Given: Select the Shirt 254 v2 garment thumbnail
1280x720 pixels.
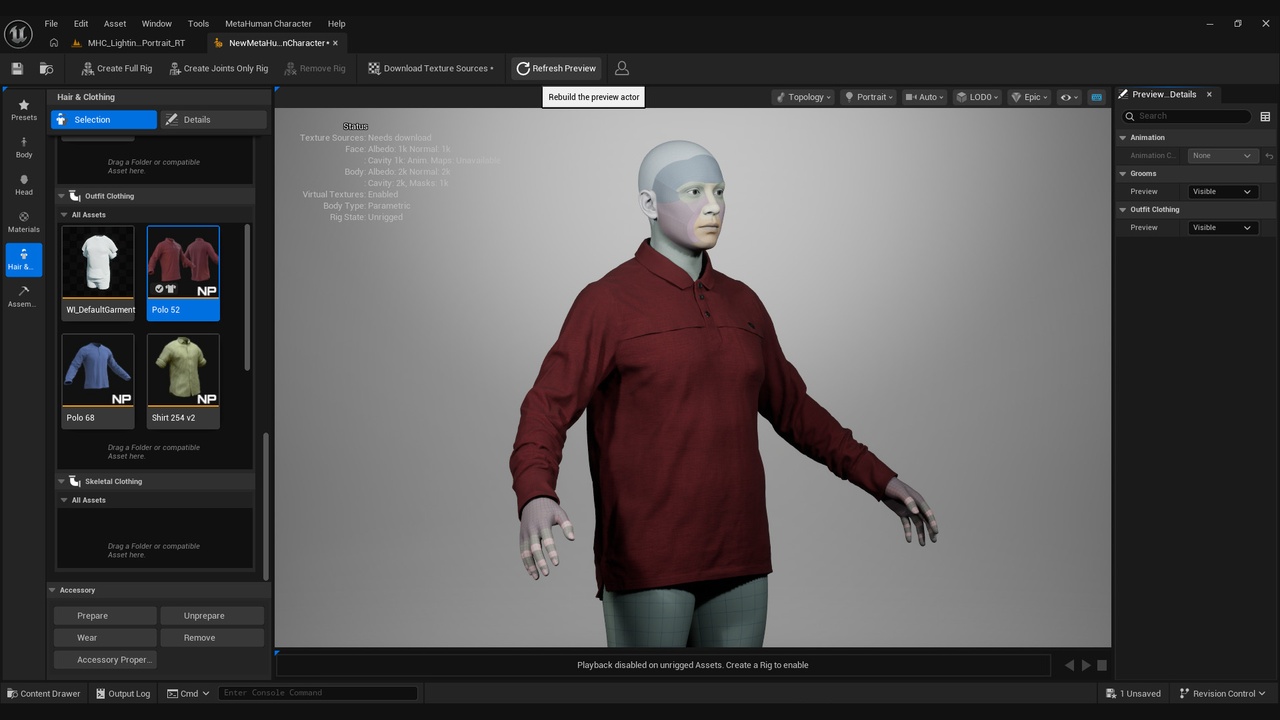Looking at the screenshot, I should click(x=183, y=370).
